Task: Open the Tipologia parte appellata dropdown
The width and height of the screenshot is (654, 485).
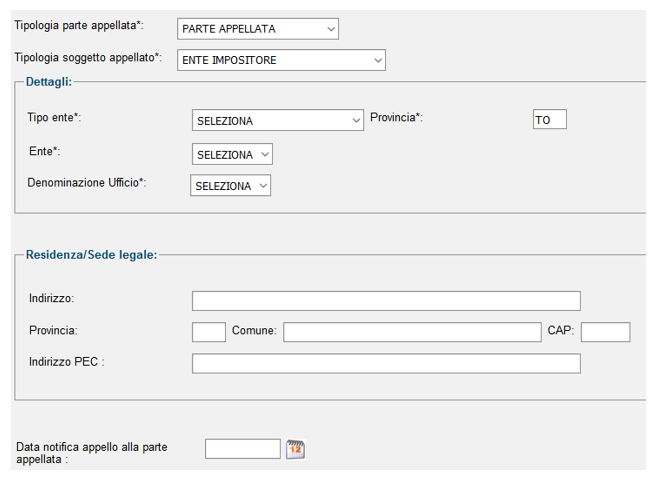Action: tap(258, 29)
